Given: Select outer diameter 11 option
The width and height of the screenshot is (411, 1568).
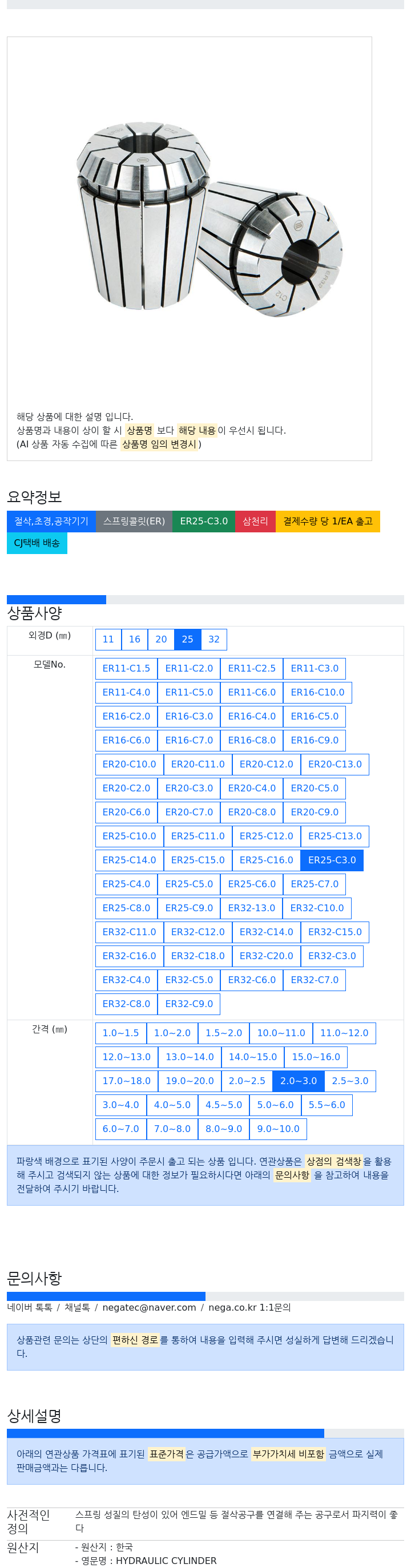Looking at the screenshot, I should [x=108, y=639].
